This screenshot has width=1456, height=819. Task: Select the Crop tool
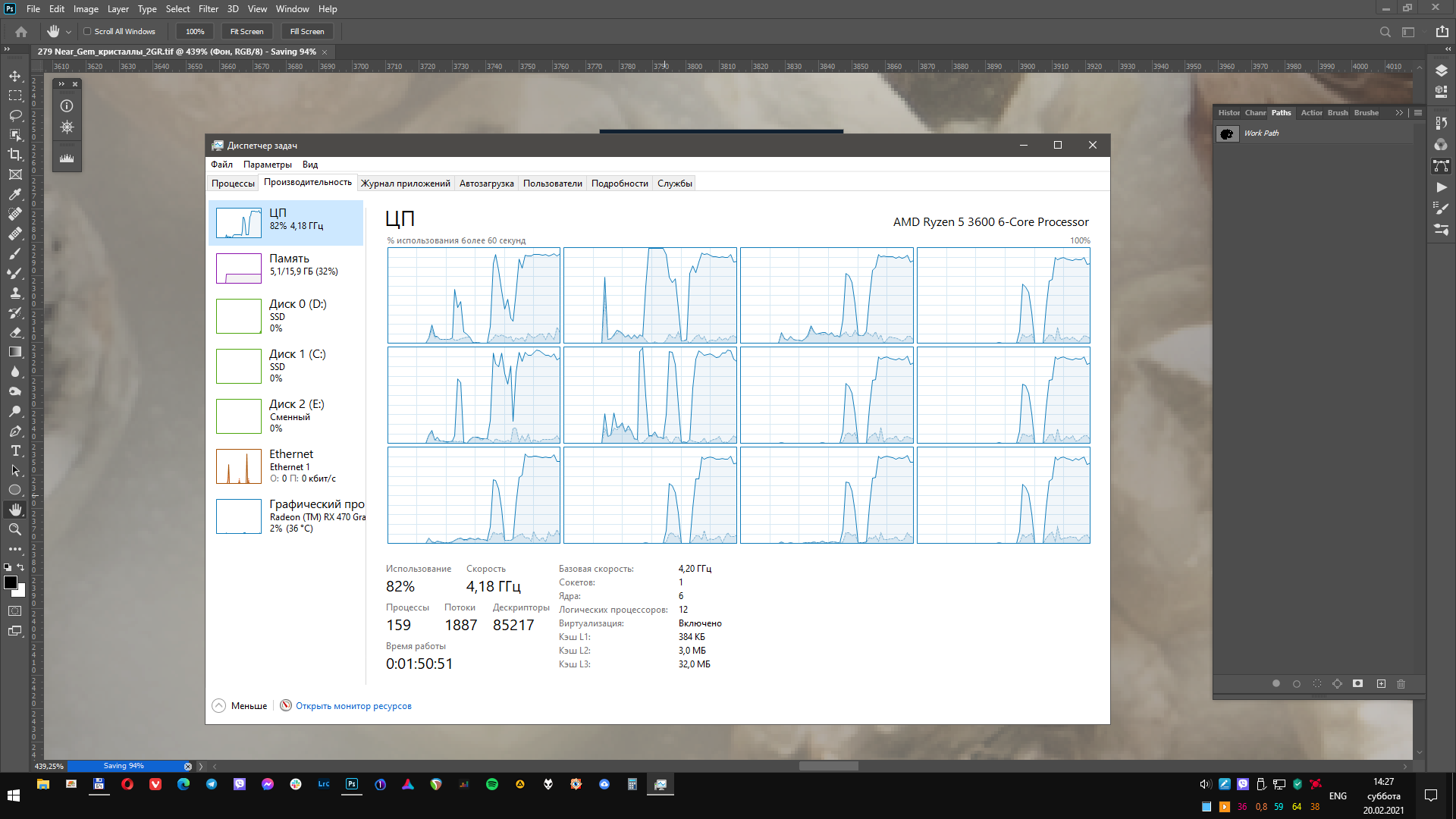(15, 155)
